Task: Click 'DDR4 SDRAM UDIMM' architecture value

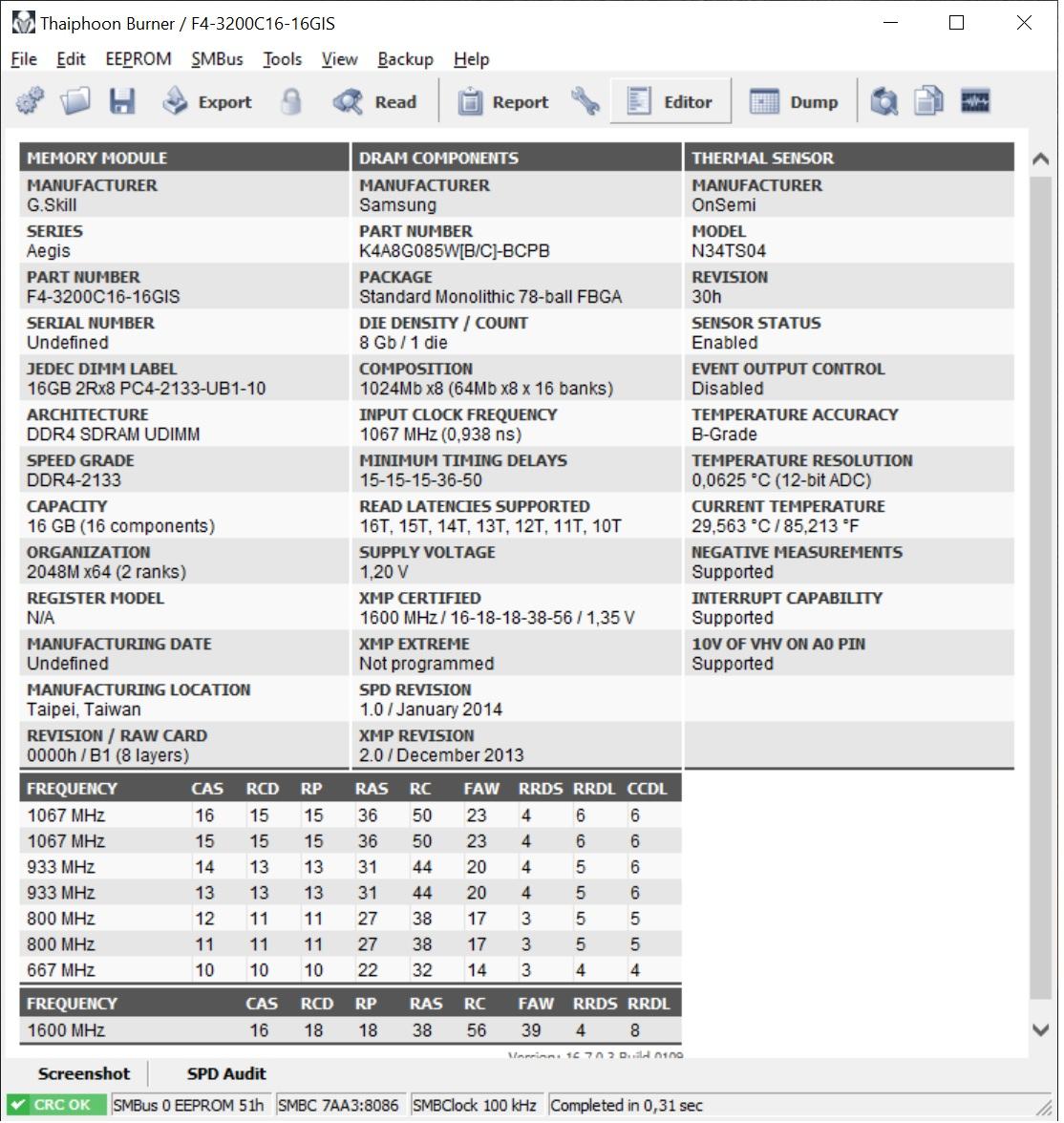Action: [114, 434]
